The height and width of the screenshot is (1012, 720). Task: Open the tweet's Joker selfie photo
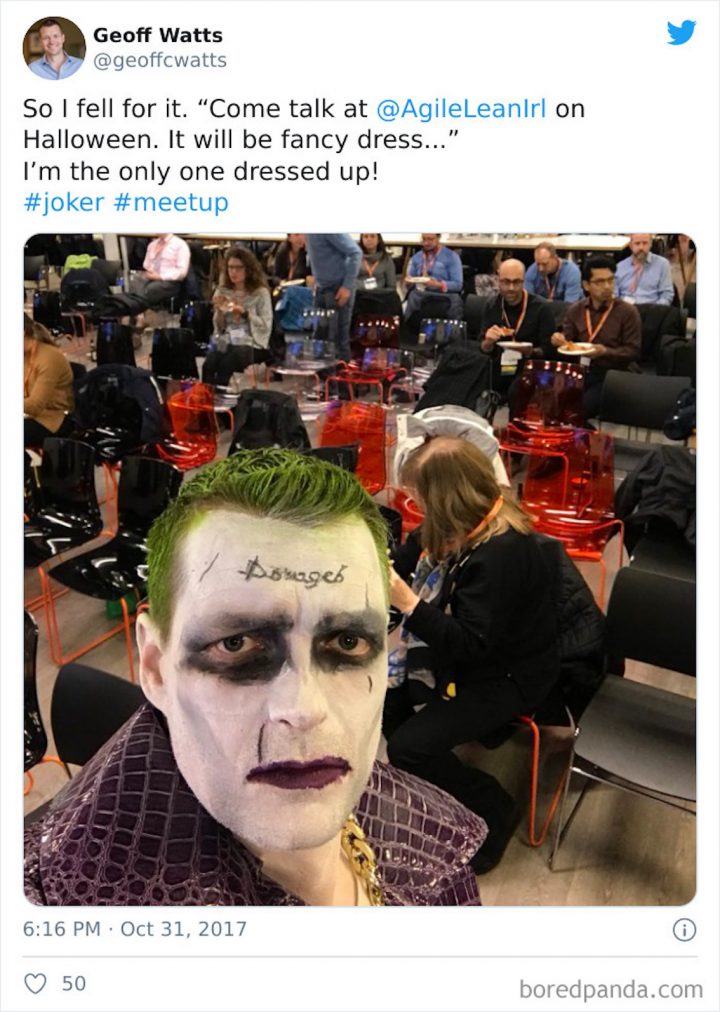click(x=360, y=569)
